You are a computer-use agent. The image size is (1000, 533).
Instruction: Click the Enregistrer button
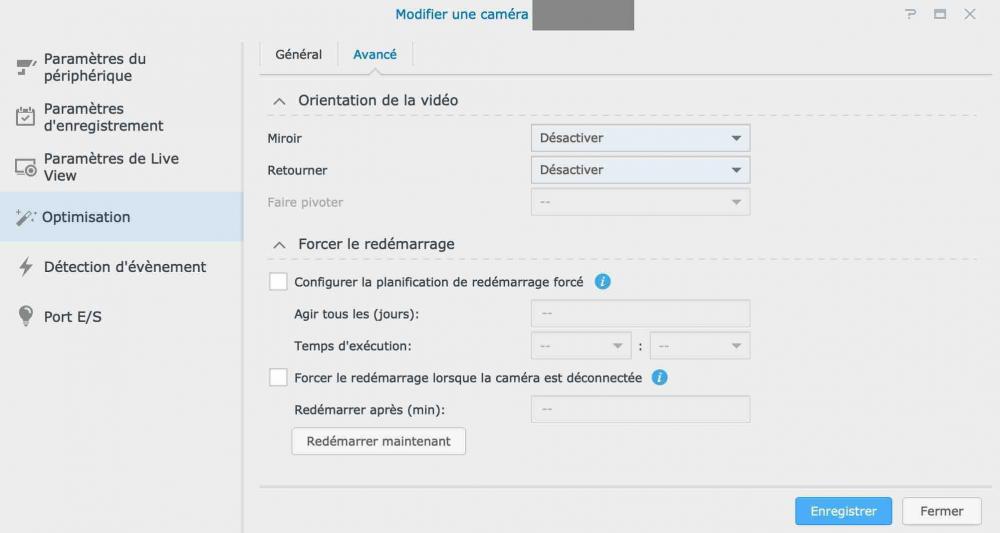coord(843,511)
